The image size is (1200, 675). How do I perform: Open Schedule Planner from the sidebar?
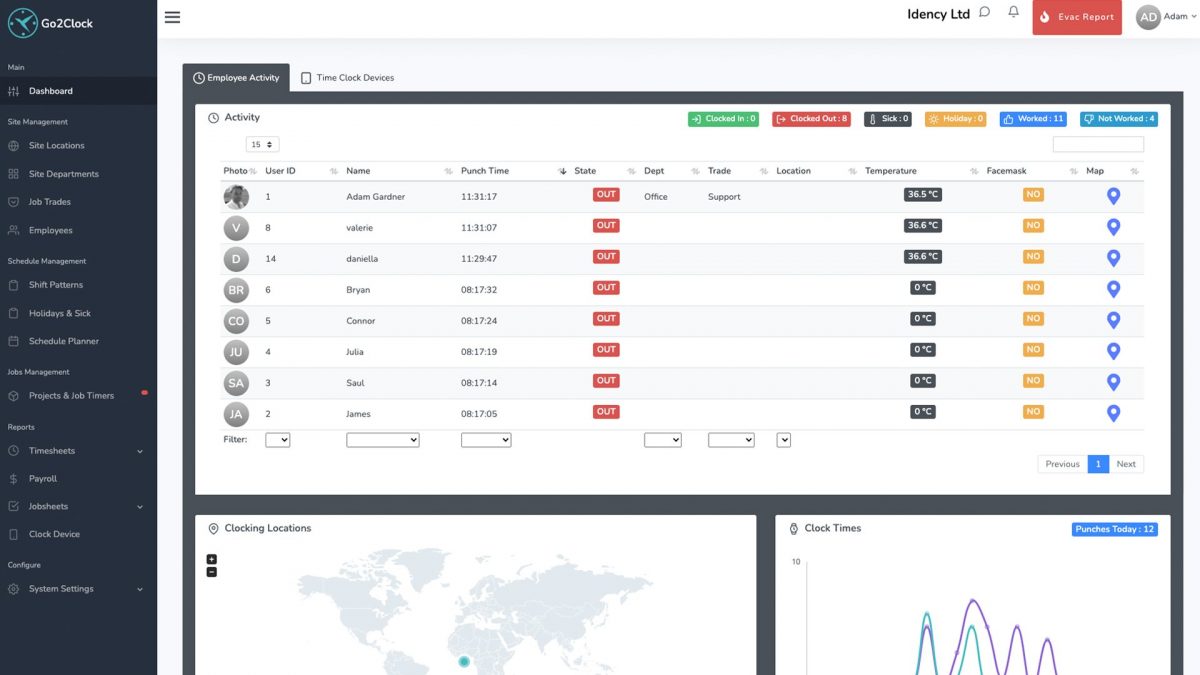click(x=63, y=341)
